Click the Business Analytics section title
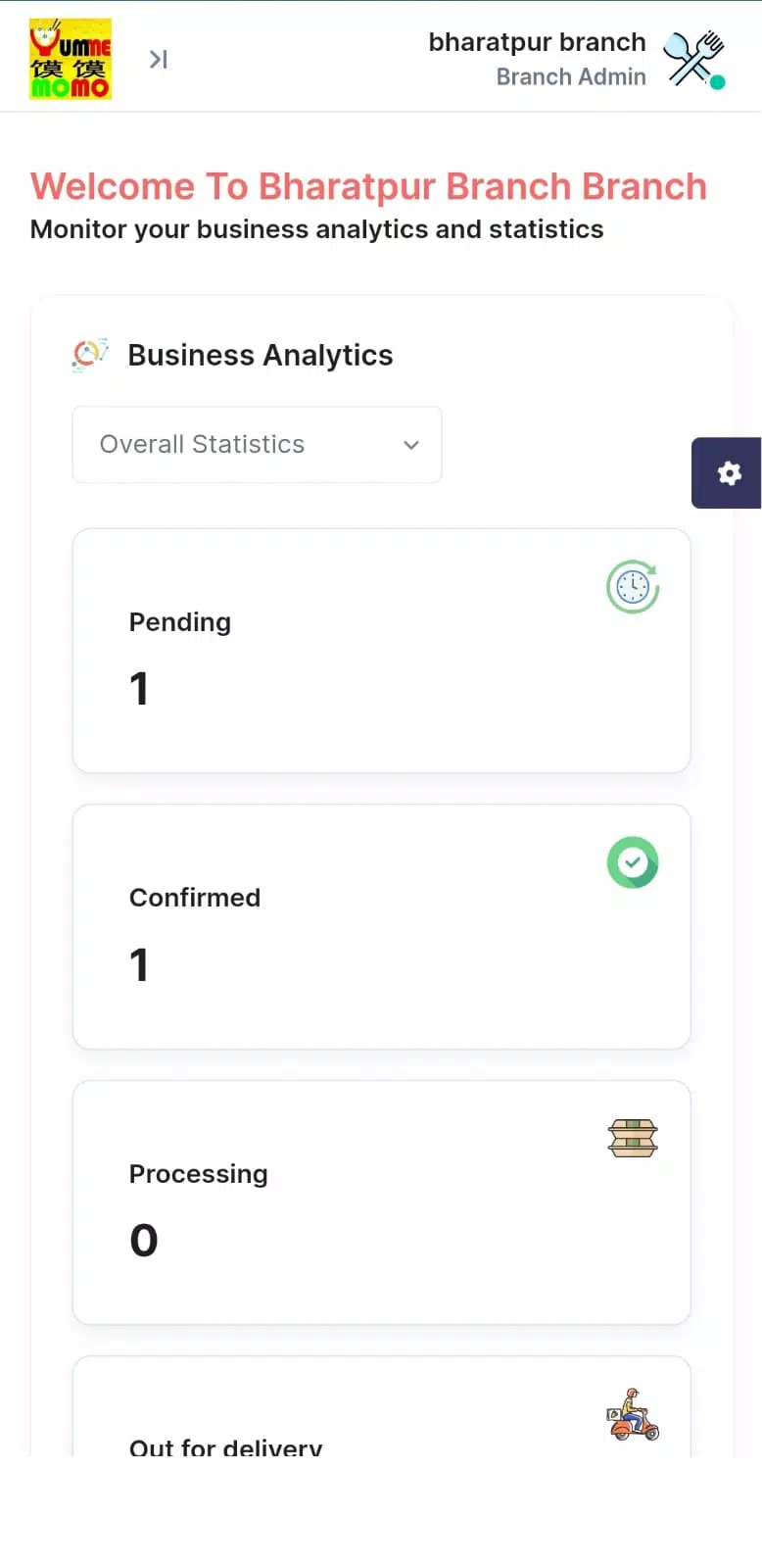The height and width of the screenshot is (1568, 762). [261, 355]
